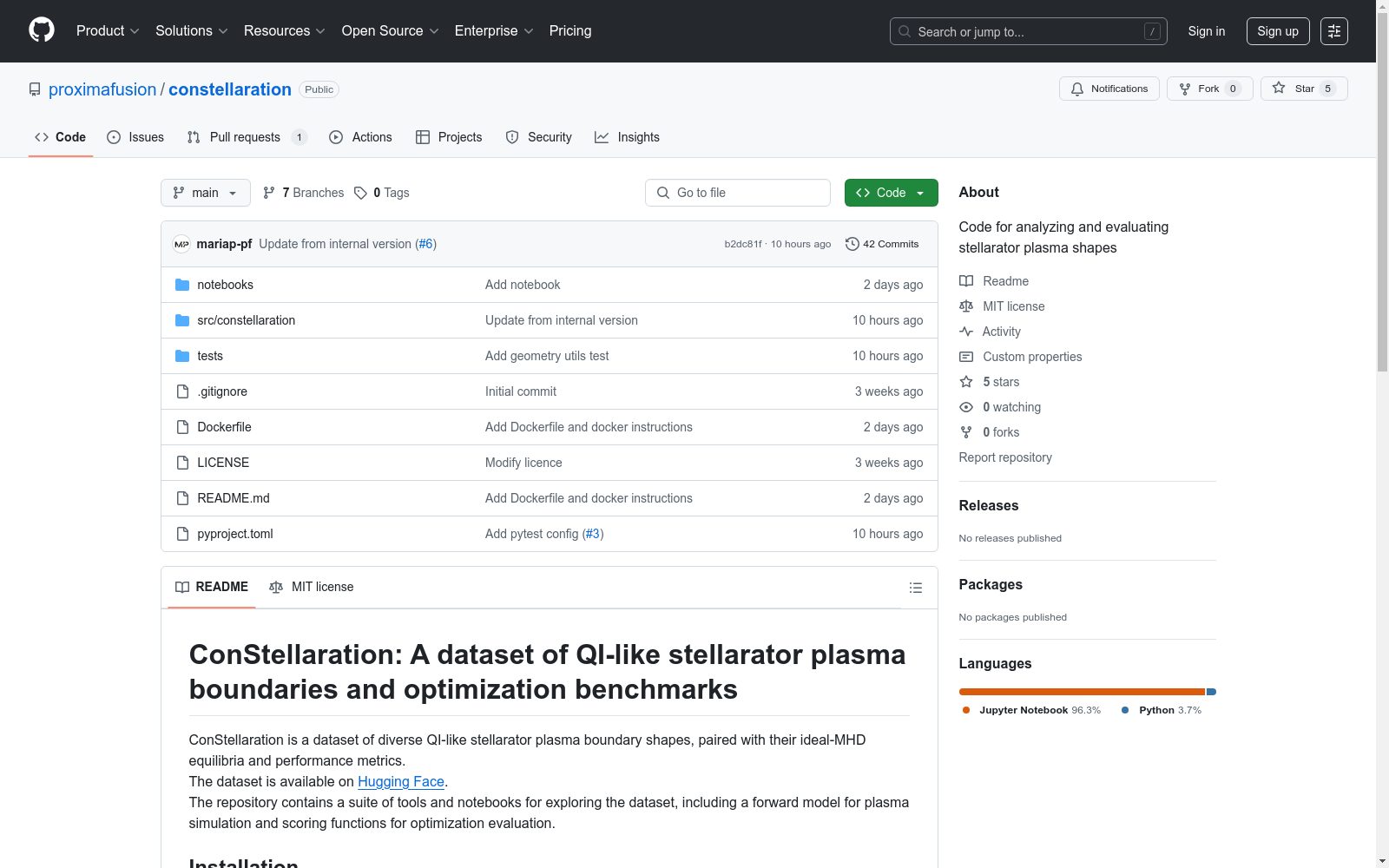The height and width of the screenshot is (868, 1389).
Task: Expand the Enterprise menu
Action: 494,31
